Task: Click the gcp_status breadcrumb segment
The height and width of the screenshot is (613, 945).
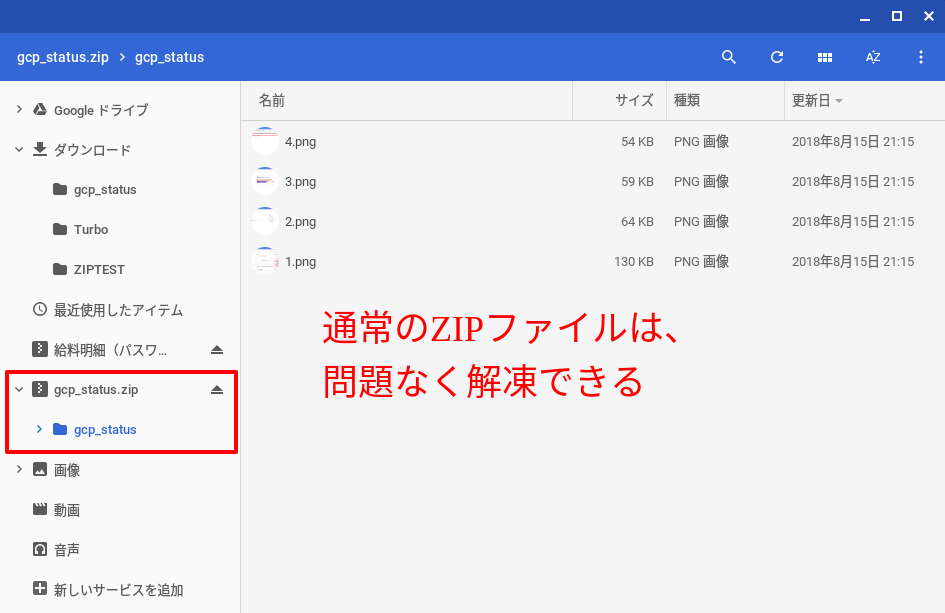Action: click(x=169, y=57)
